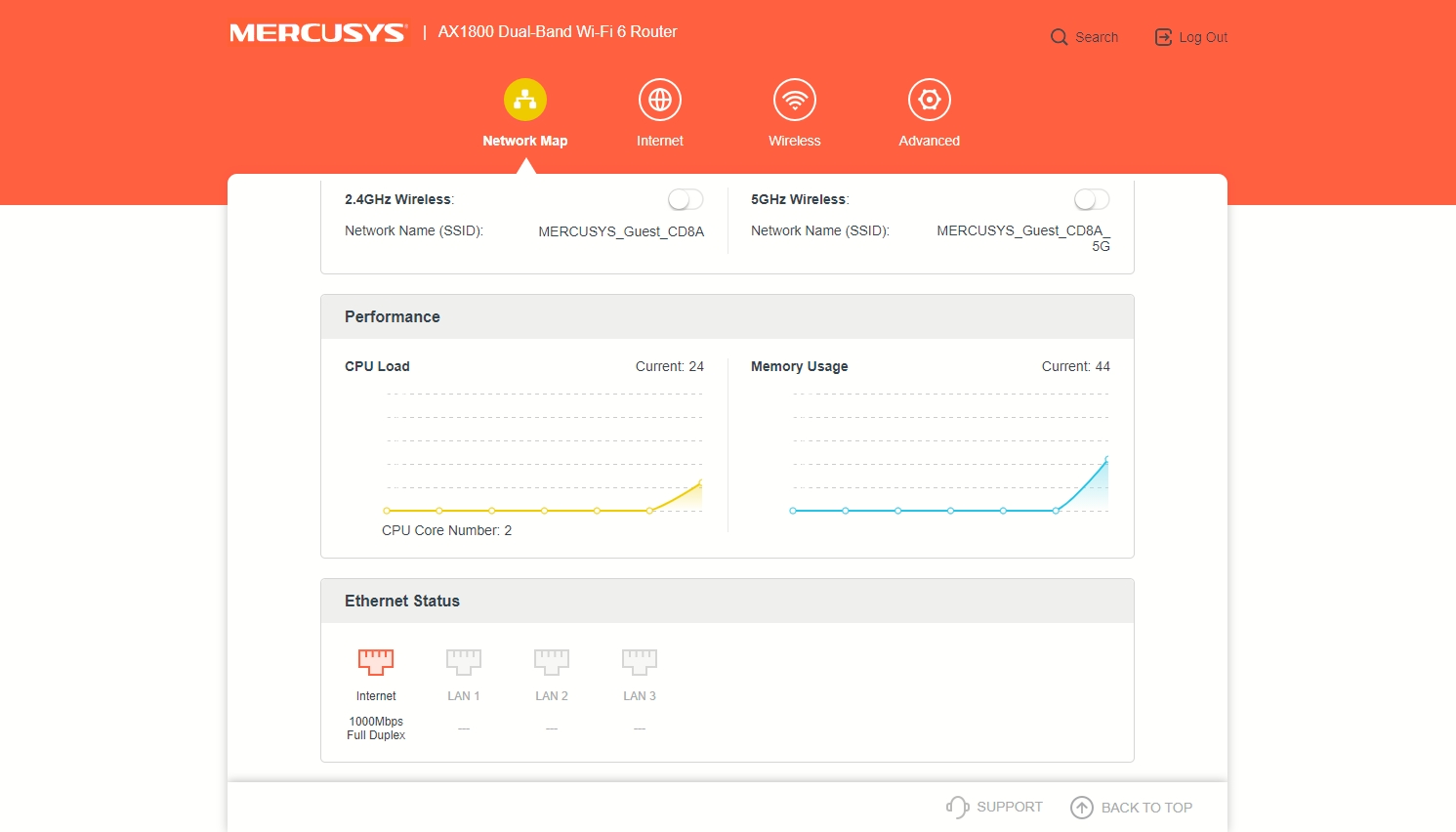Select the LAN 2 port icon
The image size is (1456, 832).
552,661
